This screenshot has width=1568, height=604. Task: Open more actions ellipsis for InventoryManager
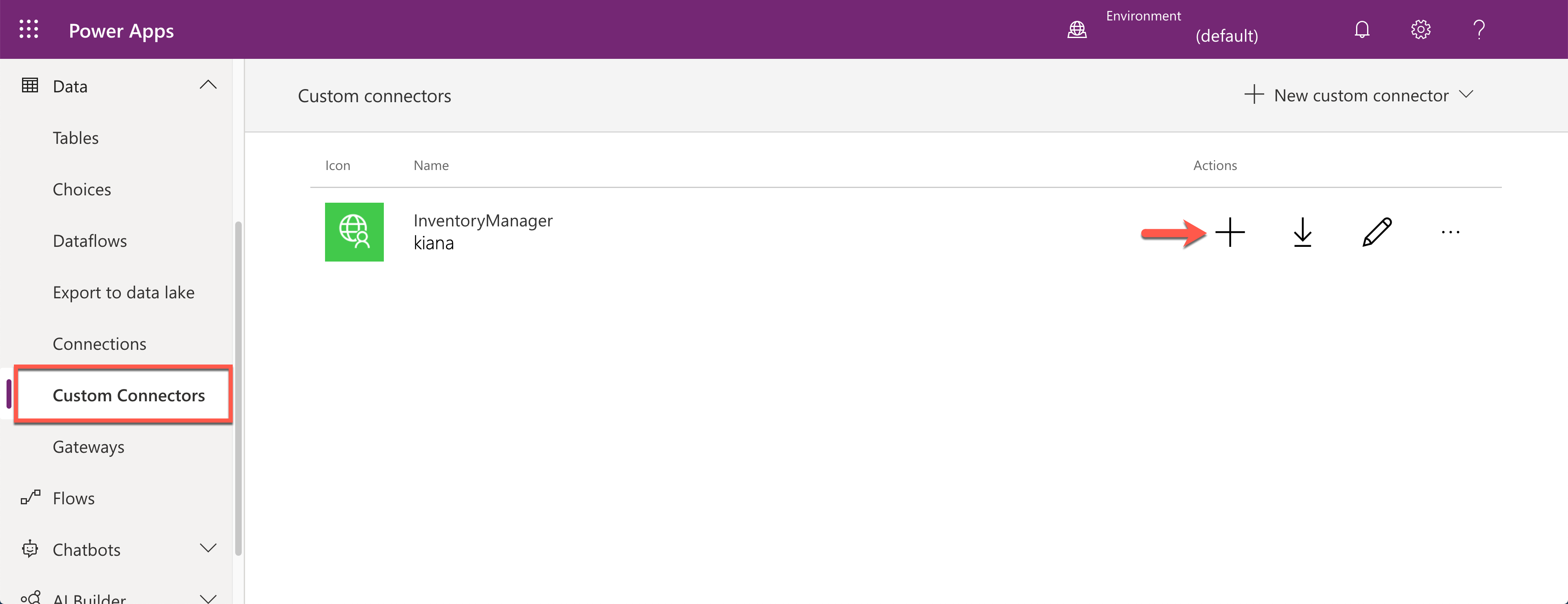(1450, 232)
